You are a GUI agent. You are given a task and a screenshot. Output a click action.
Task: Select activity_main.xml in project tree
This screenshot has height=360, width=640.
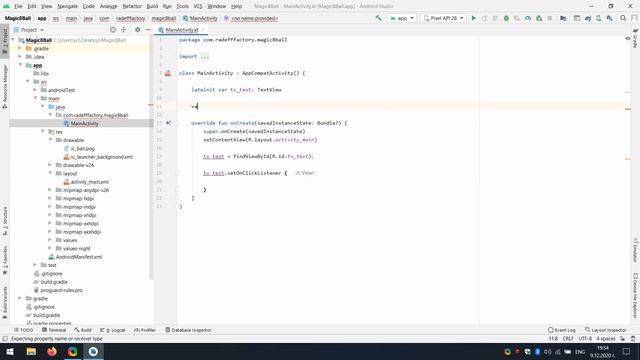pyautogui.click(x=90, y=182)
